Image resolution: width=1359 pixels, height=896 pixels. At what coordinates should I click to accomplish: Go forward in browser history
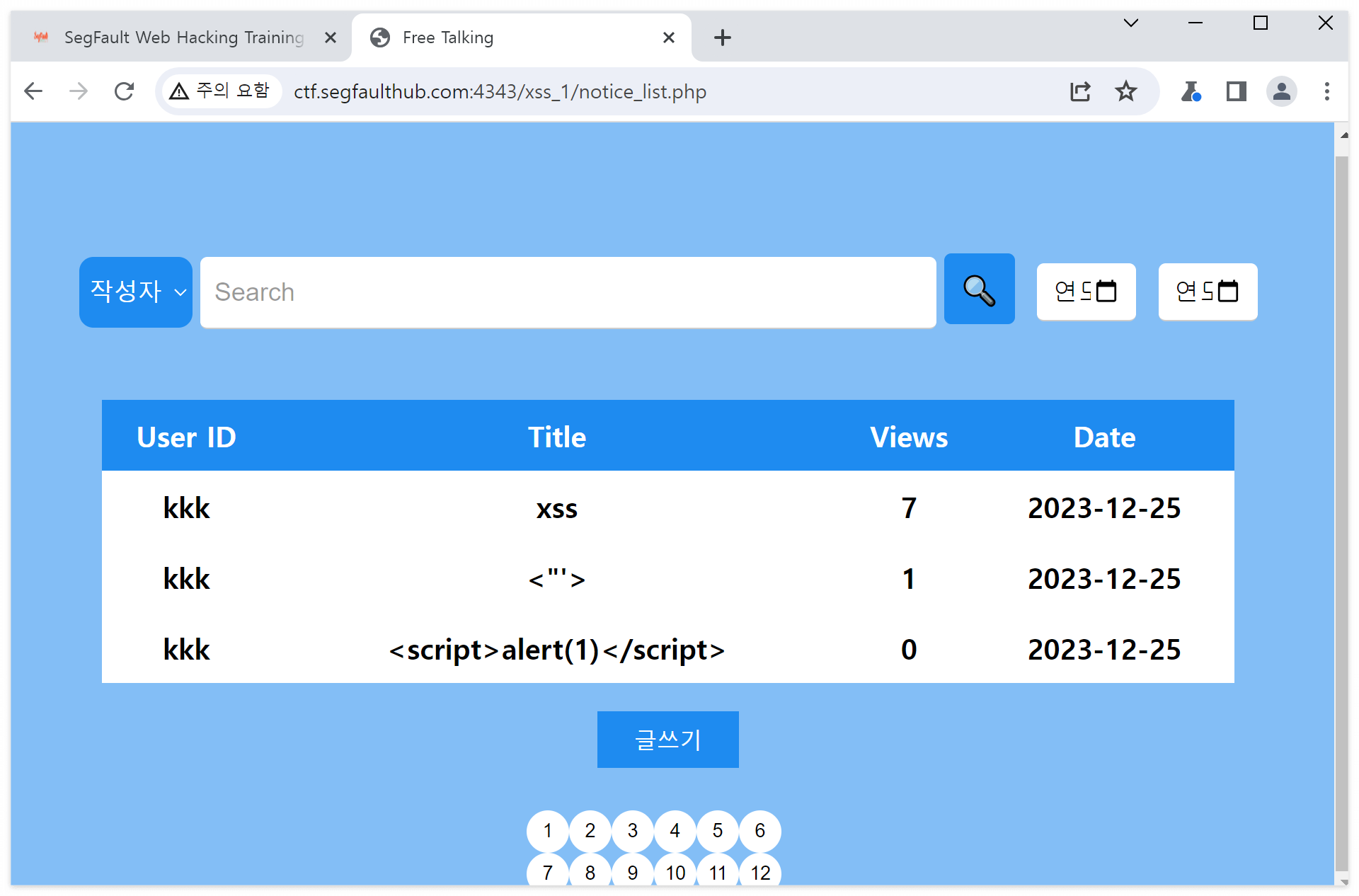click(x=79, y=91)
